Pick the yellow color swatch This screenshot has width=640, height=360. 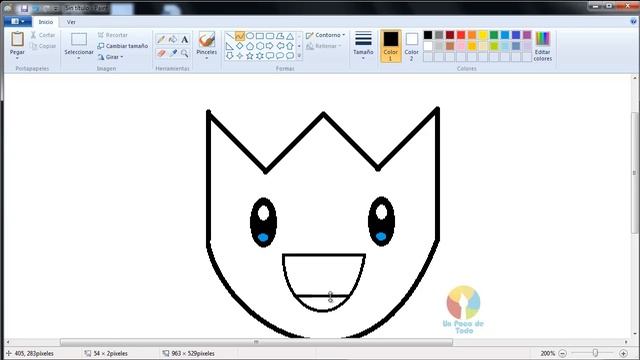[x=483, y=35]
